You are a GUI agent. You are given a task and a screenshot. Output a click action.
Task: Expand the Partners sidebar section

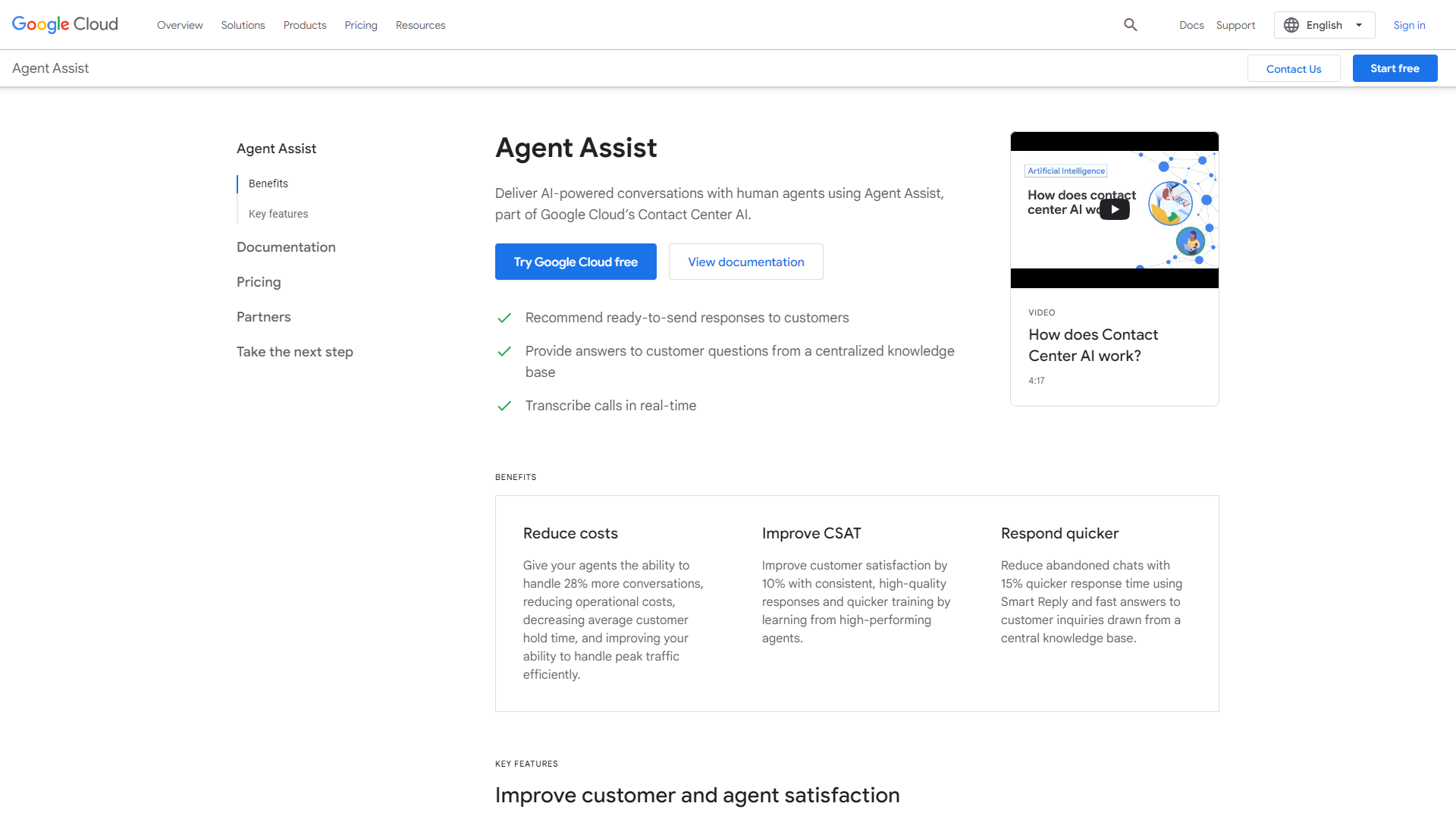[x=263, y=317]
